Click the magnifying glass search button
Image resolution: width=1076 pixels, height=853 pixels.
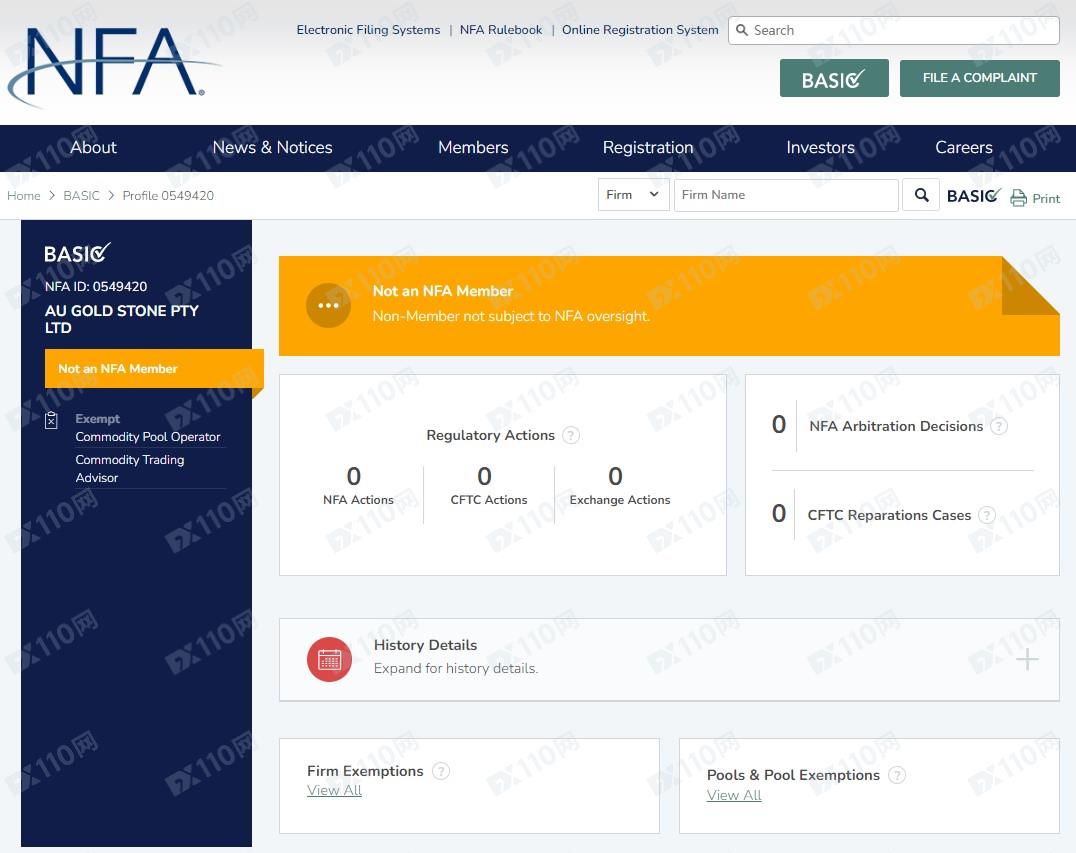(921, 195)
